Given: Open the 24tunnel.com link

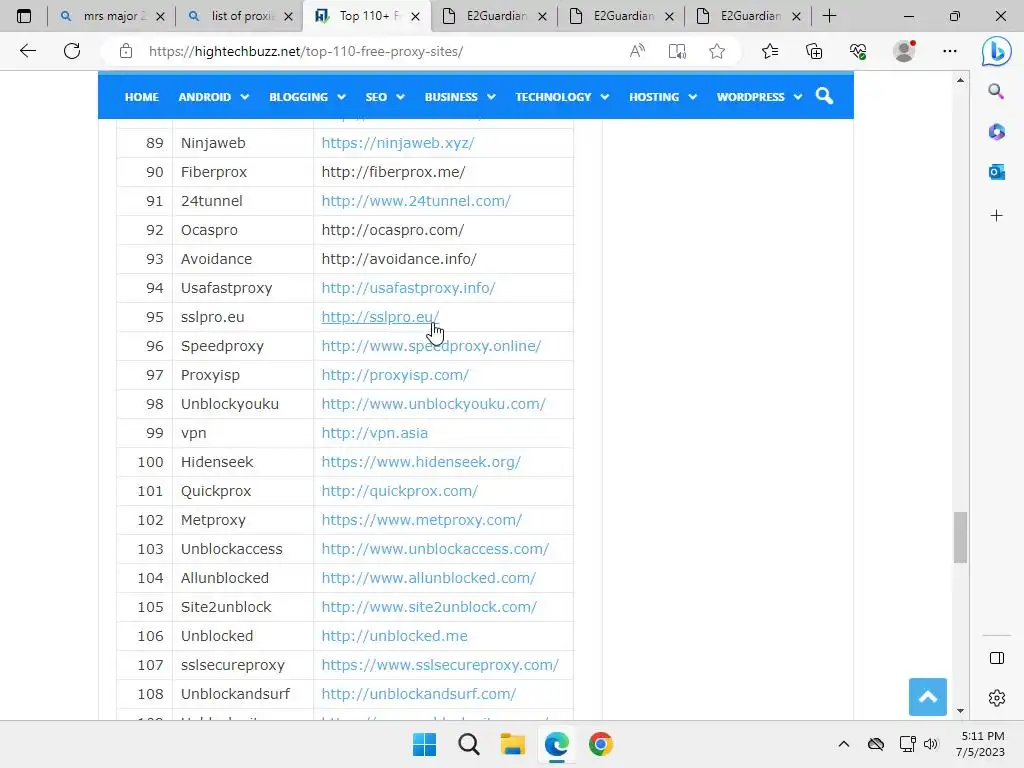Looking at the screenshot, I should coord(416,201).
